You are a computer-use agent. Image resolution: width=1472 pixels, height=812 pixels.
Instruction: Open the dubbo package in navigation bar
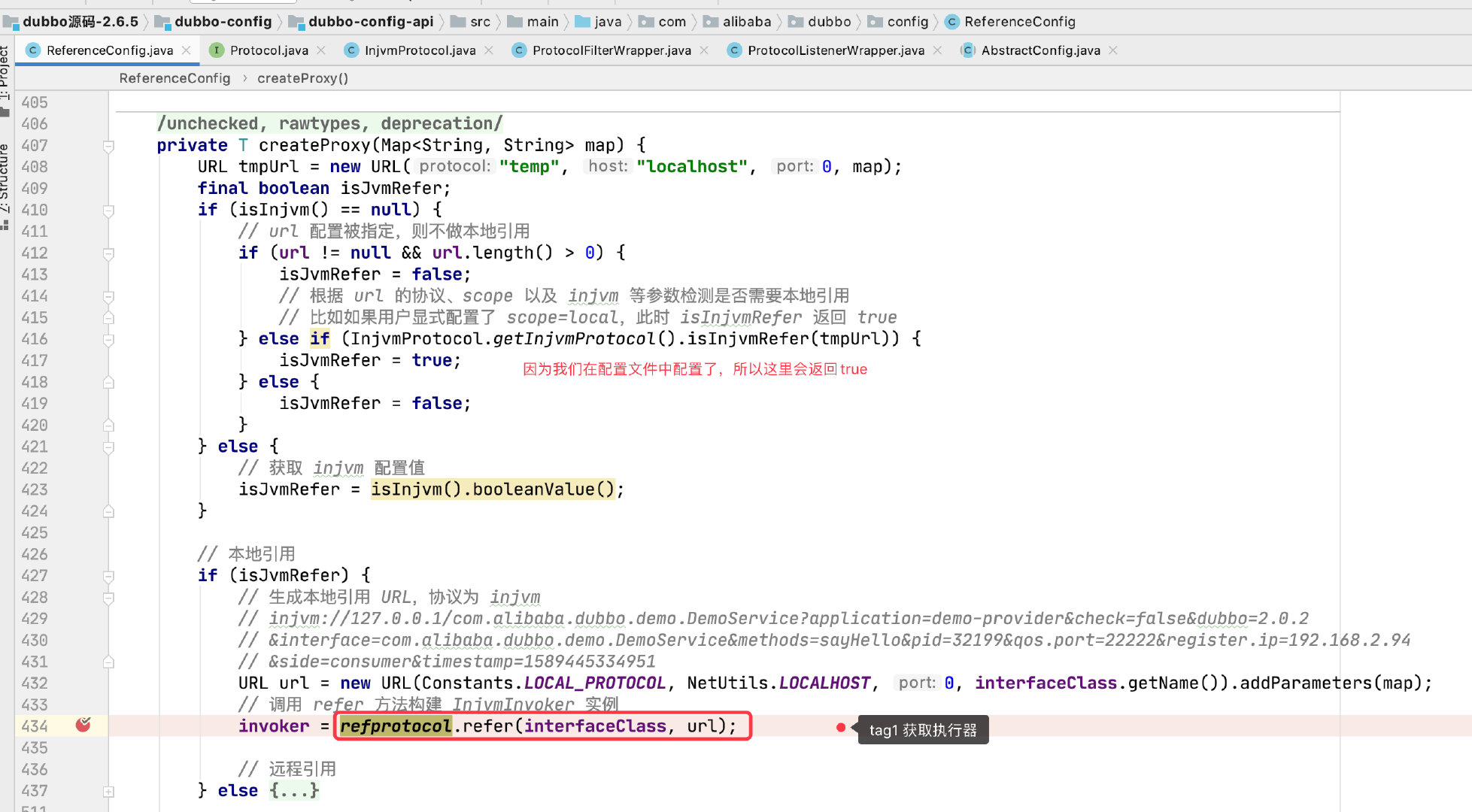pos(829,22)
